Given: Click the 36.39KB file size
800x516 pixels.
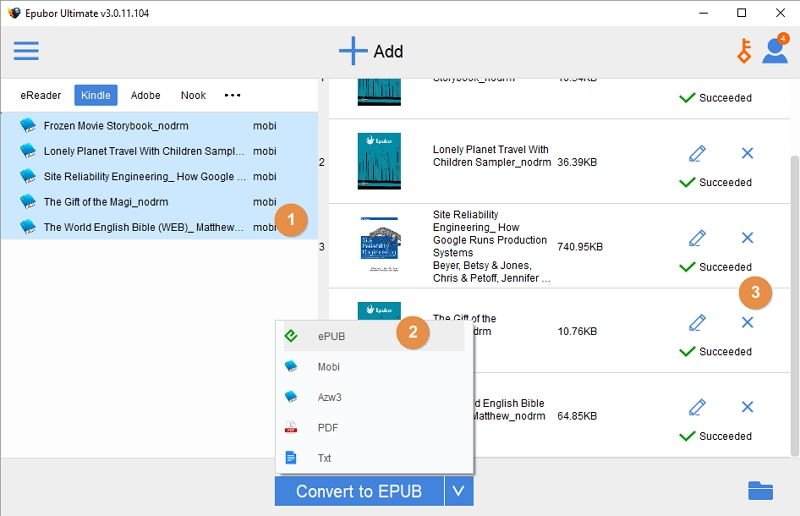Looking at the screenshot, I should (x=577, y=162).
